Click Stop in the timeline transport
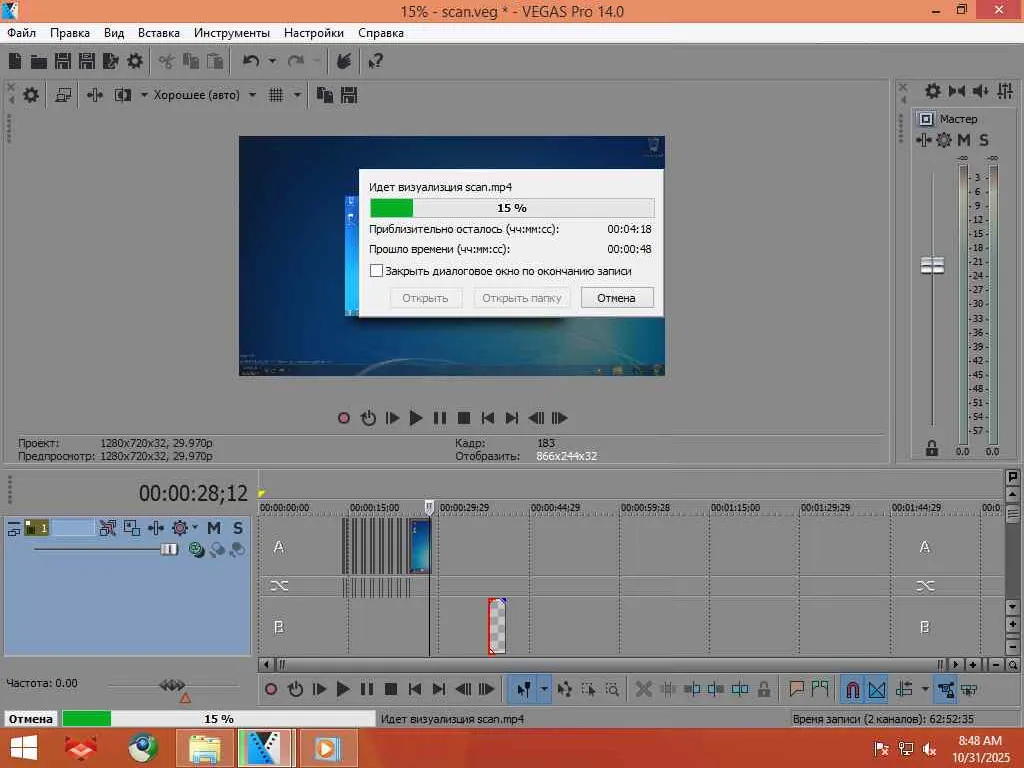This screenshot has width=1024, height=768. pos(391,689)
